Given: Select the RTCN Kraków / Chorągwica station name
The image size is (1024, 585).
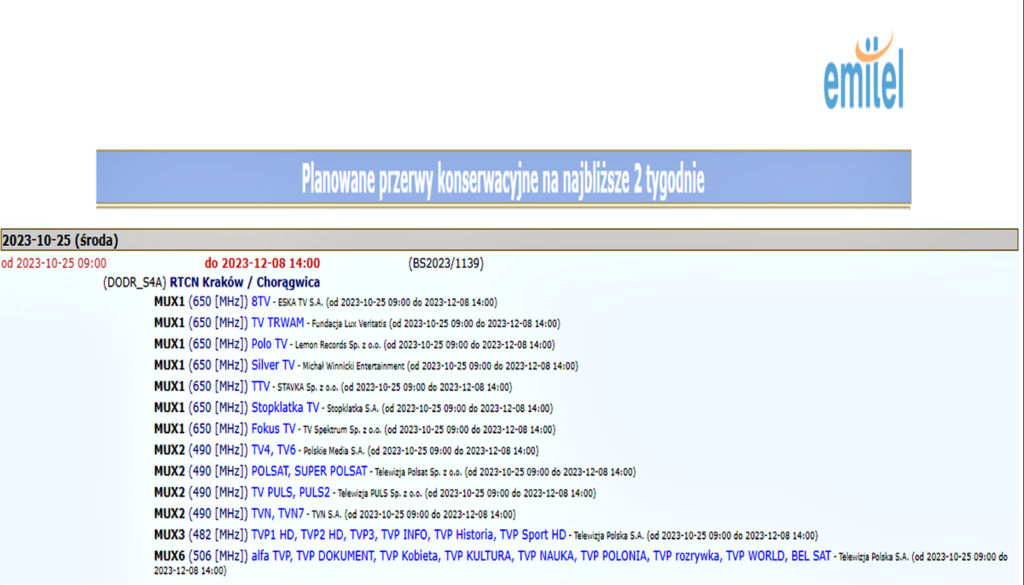Looking at the screenshot, I should click(245, 283).
